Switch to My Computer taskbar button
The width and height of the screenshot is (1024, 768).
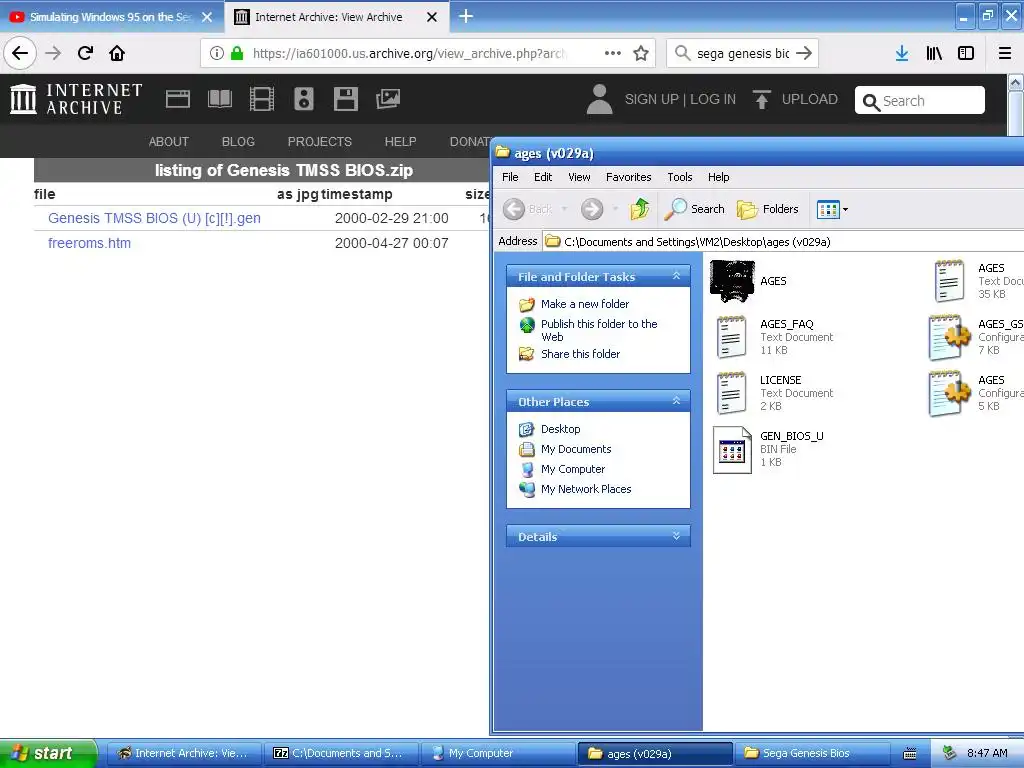tap(498, 753)
